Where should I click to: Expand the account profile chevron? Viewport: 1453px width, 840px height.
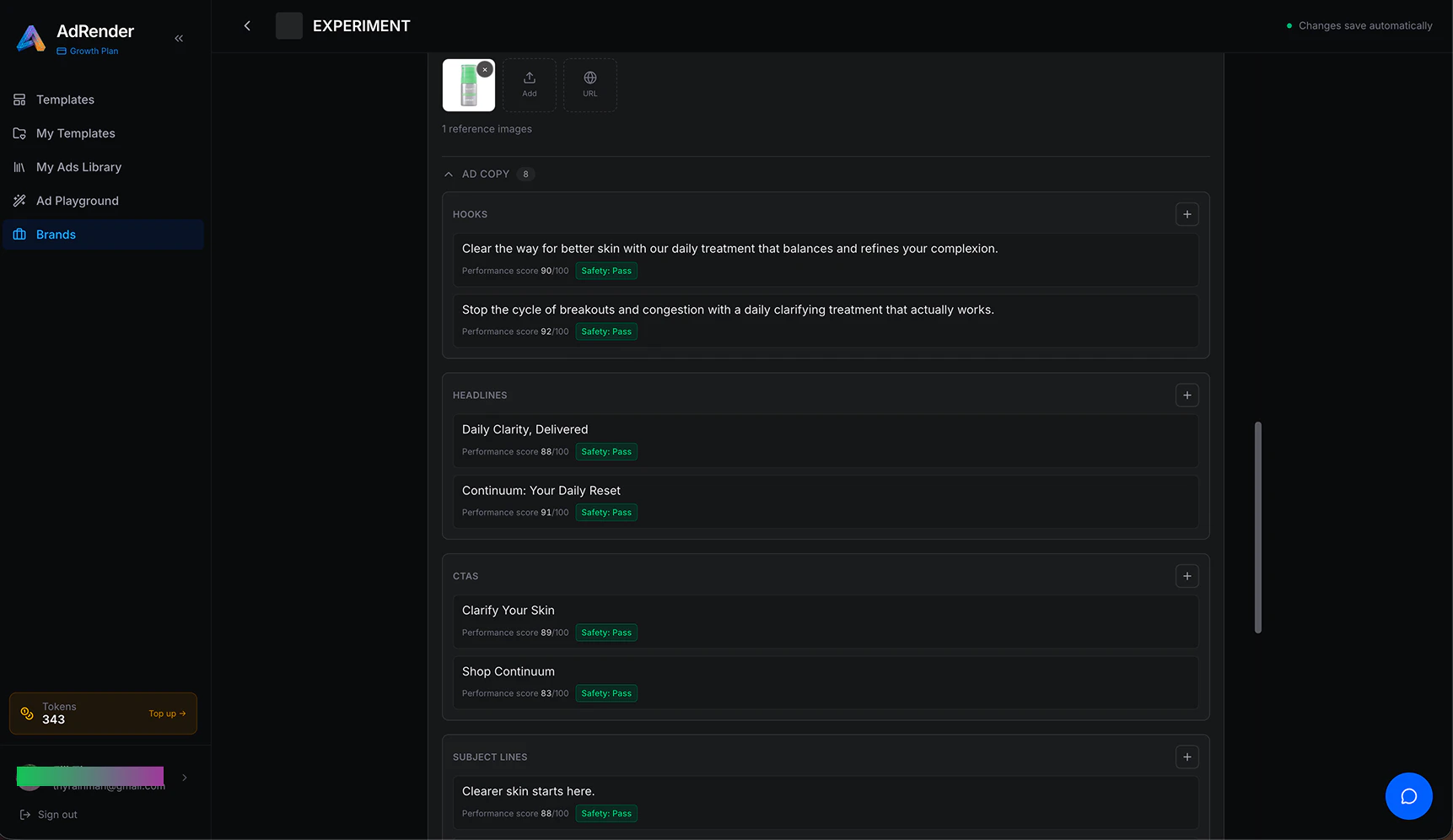[185, 778]
